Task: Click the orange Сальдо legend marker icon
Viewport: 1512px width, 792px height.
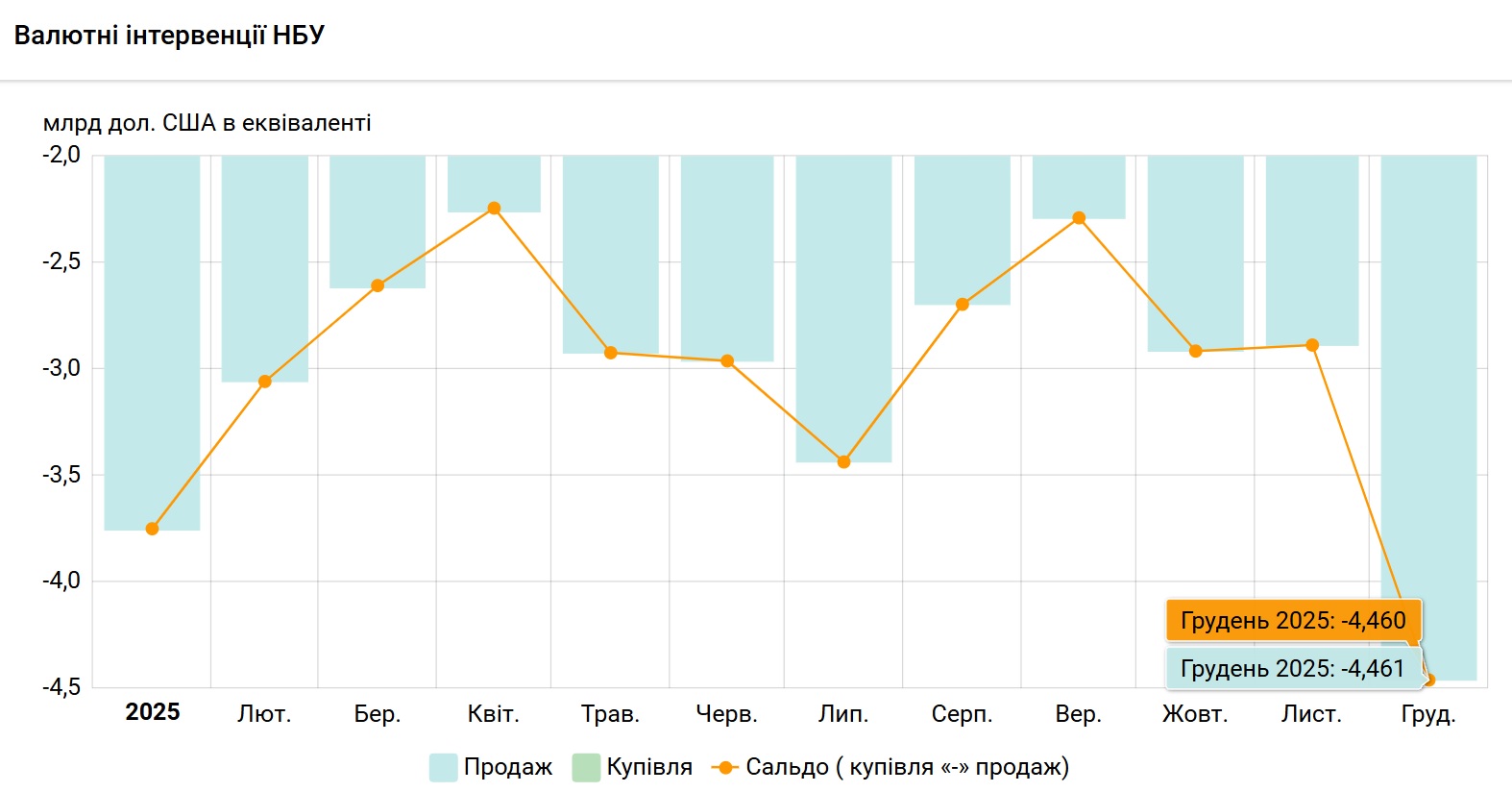Action: click(x=725, y=767)
